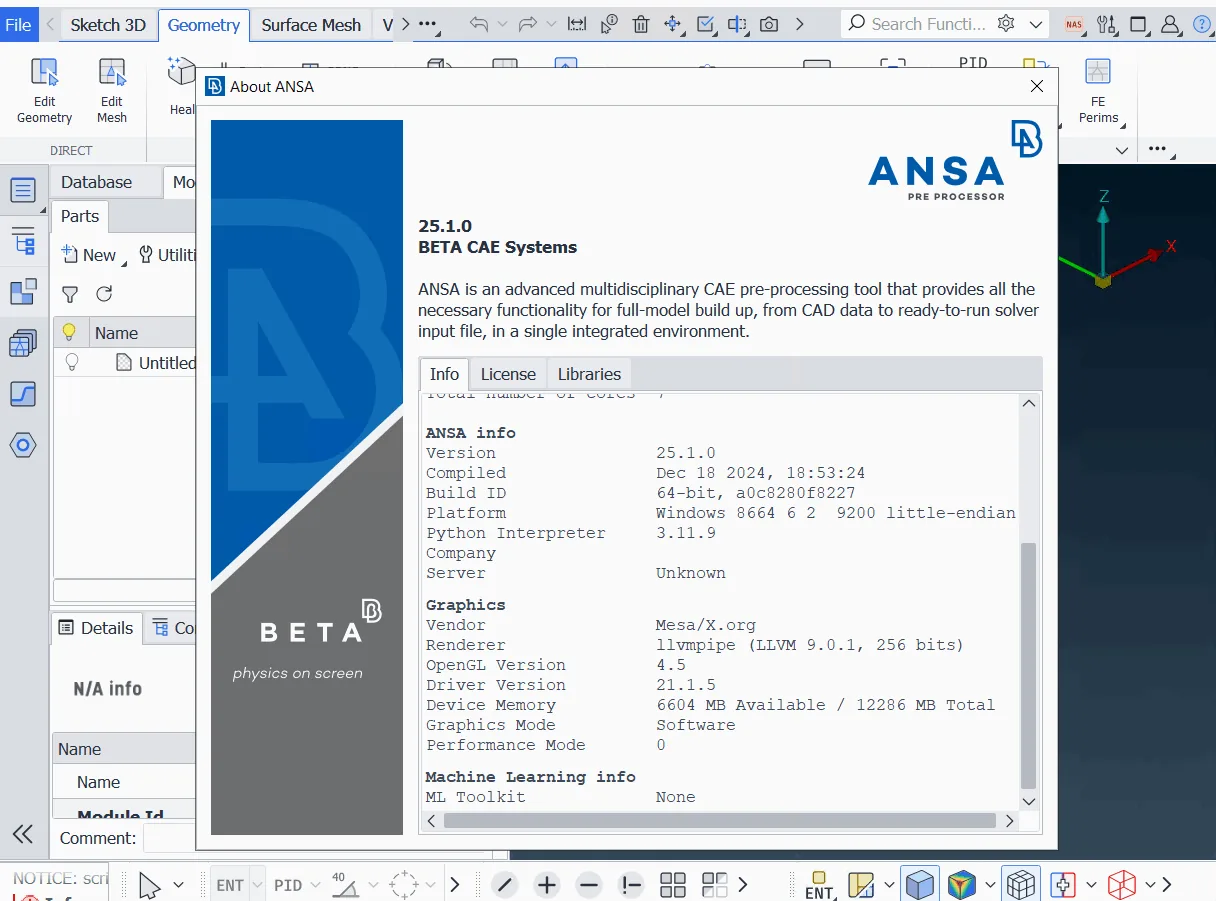1216x901 pixels.
Task: Open the Undo history dropdown arrow
Action: pos(503,24)
